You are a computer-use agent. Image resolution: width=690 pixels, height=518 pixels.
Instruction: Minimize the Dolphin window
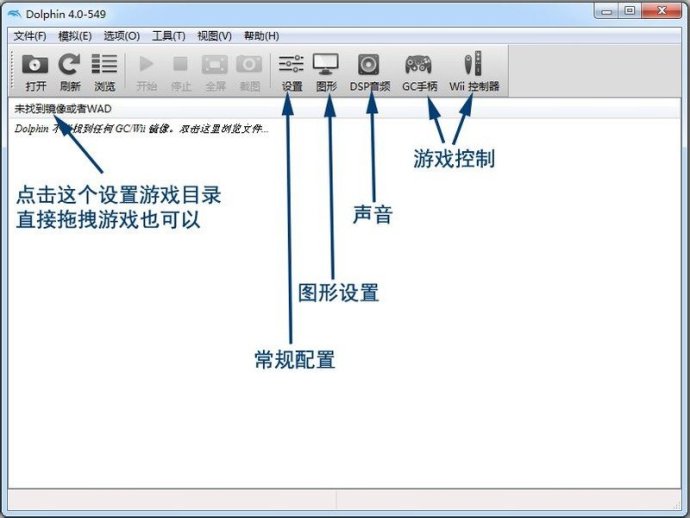(x=606, y=11)
